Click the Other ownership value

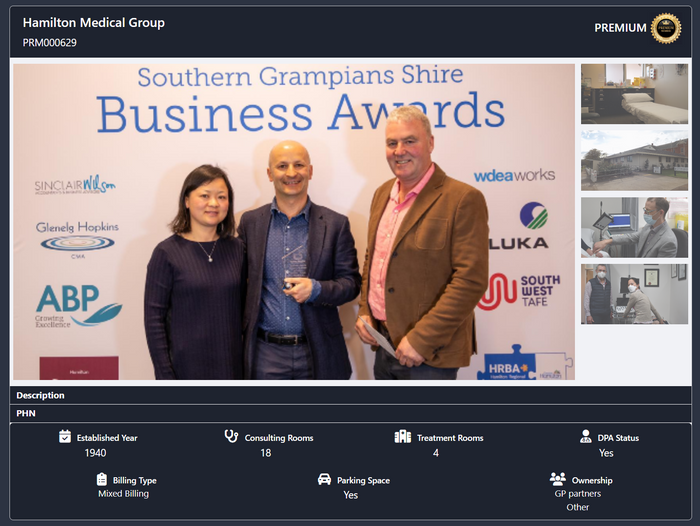coord(578,507)
